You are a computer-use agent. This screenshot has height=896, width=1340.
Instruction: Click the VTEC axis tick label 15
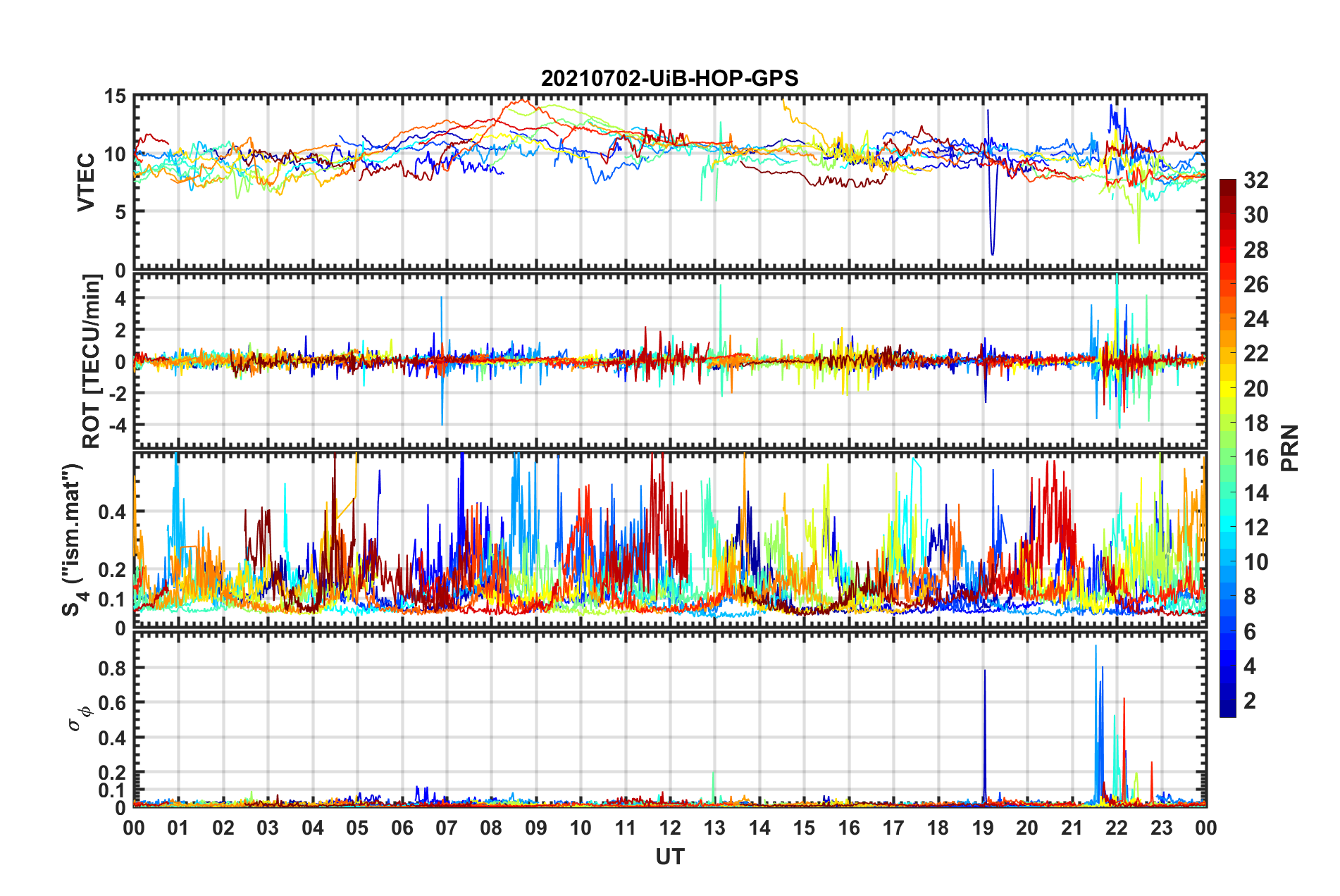coord(115,97)
